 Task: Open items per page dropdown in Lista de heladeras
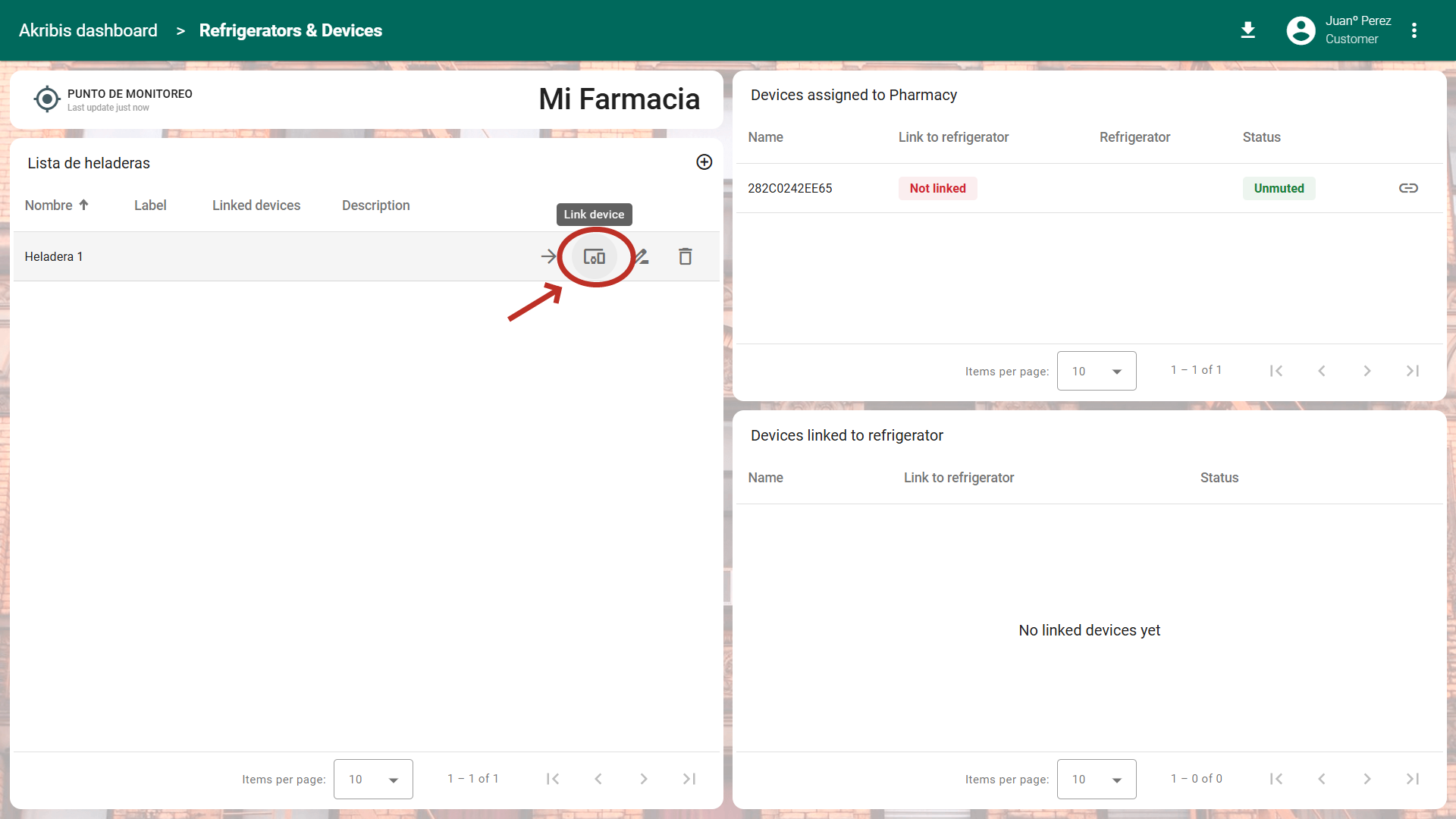pos(373,779)
